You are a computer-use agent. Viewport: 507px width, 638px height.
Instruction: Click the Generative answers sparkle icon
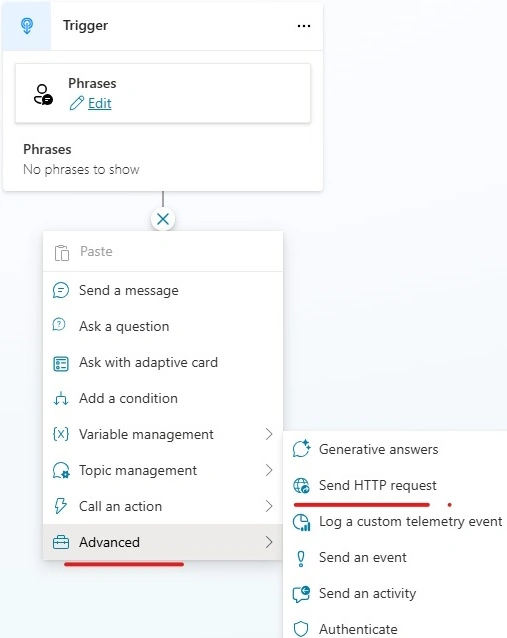tap(302, 449)
